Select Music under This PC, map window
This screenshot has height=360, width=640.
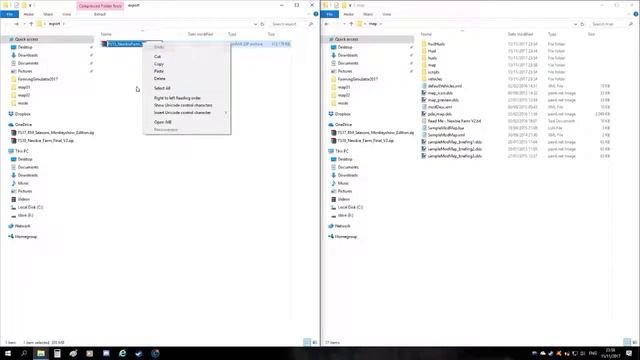[x=343, y=183]
